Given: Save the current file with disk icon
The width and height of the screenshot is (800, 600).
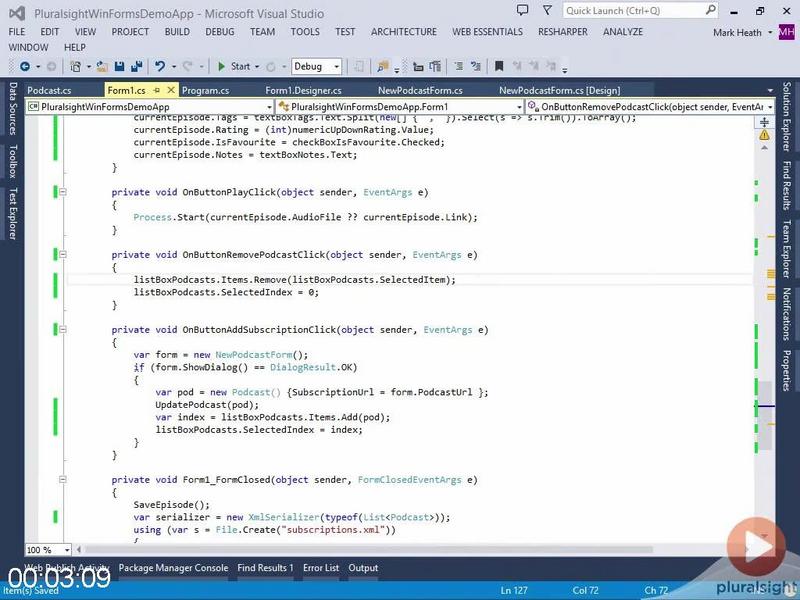Looking at the screenshot, I should point(119,66).
